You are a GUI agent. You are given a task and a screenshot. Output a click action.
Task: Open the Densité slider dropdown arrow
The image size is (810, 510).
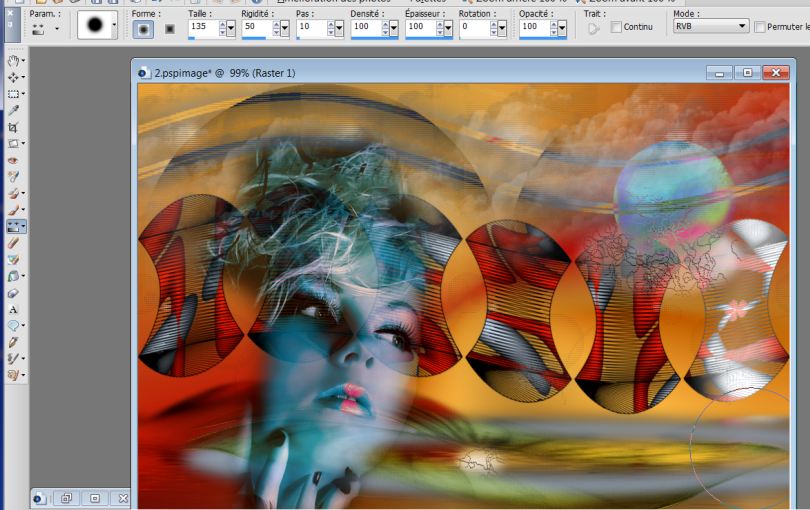[394, 28]
